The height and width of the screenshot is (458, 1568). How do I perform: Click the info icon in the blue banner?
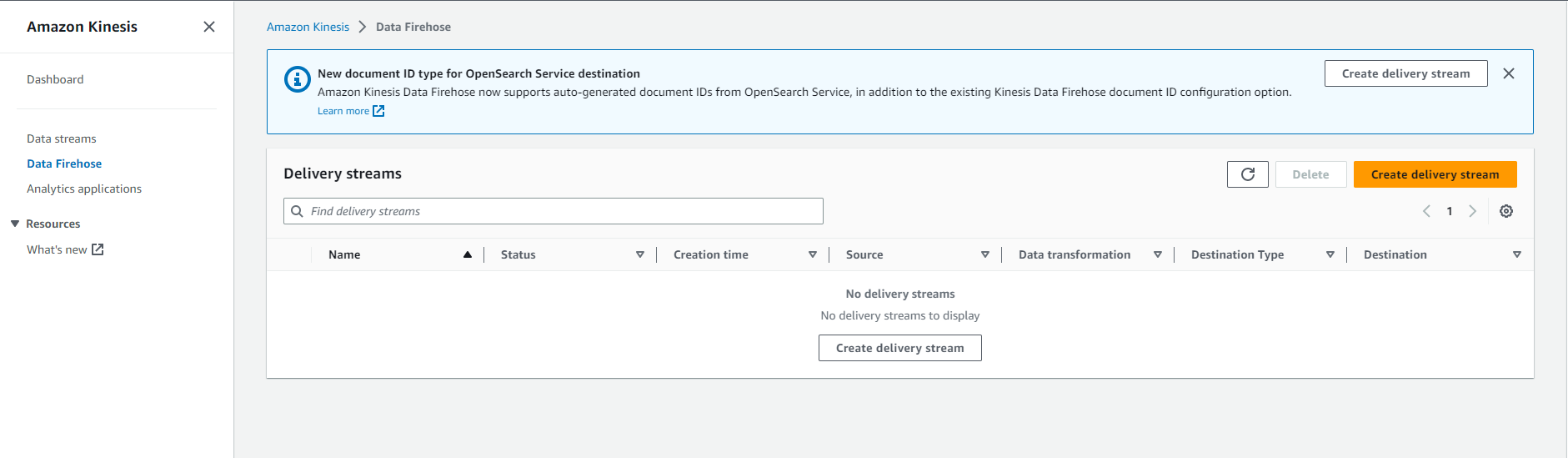298,79
